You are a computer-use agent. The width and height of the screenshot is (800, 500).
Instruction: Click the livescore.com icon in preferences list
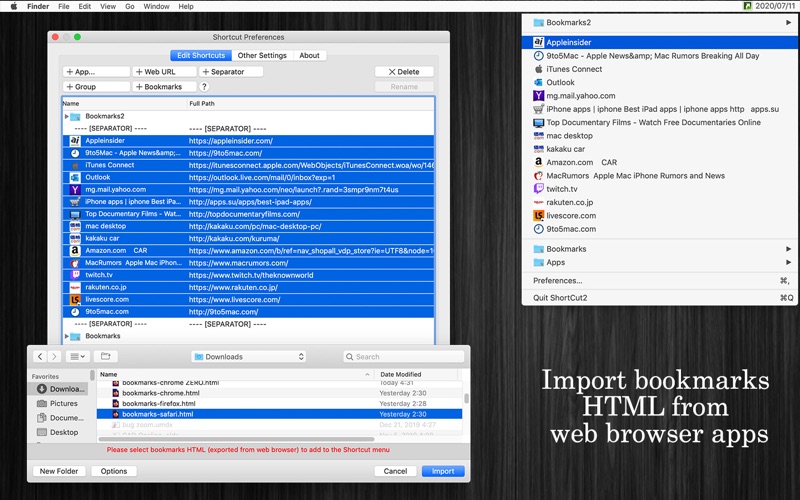point(75,299)
